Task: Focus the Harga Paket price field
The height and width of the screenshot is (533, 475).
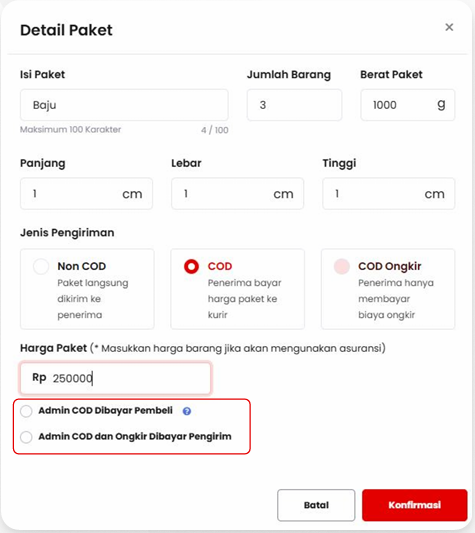Action: (x=116, y=378)
